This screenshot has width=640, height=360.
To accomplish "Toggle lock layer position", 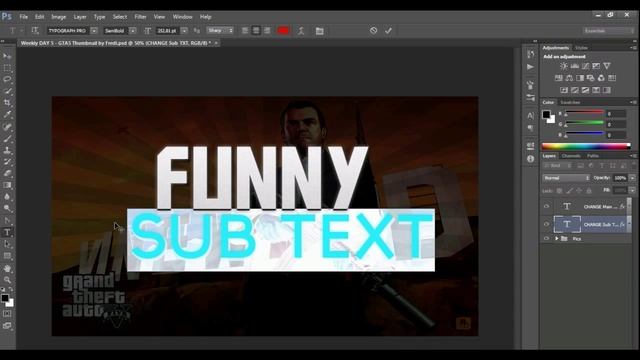I will click(x=579, y=191).
